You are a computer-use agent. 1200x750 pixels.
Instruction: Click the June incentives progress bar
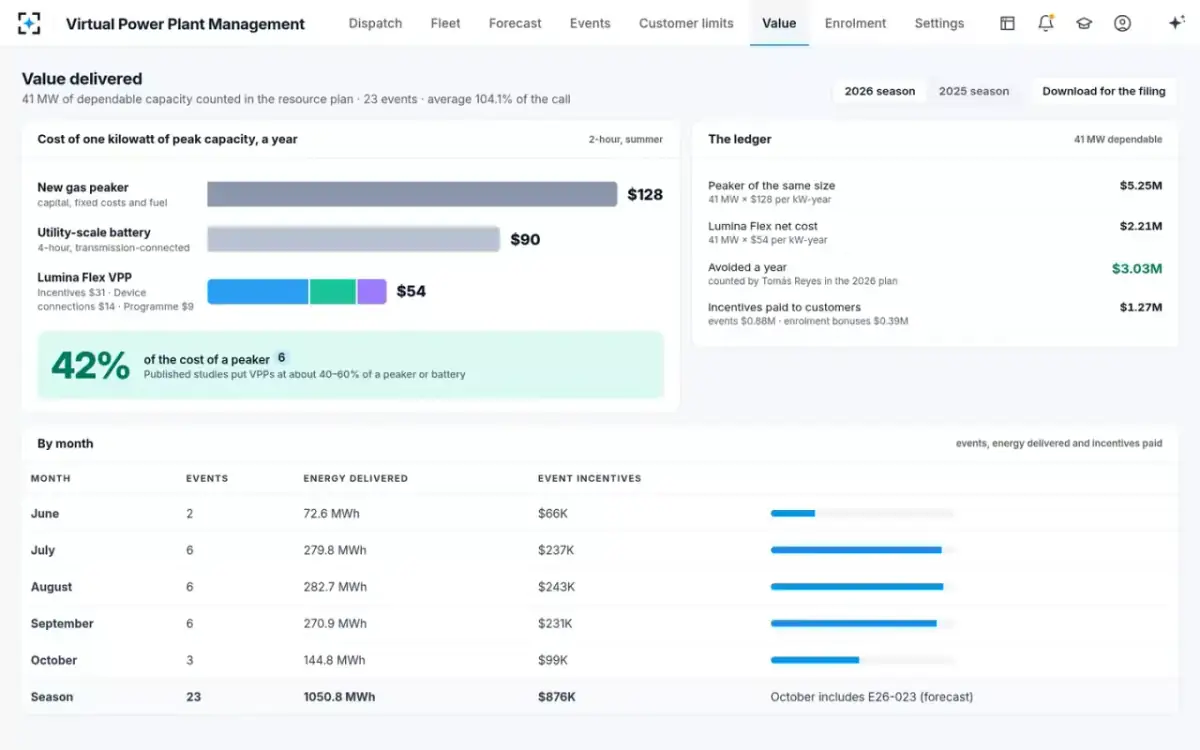click(x=862, y=513)
